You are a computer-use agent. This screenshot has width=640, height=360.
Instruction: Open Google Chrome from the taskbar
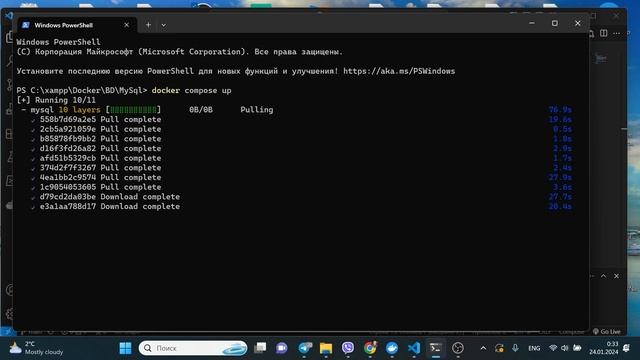(370, 348)
